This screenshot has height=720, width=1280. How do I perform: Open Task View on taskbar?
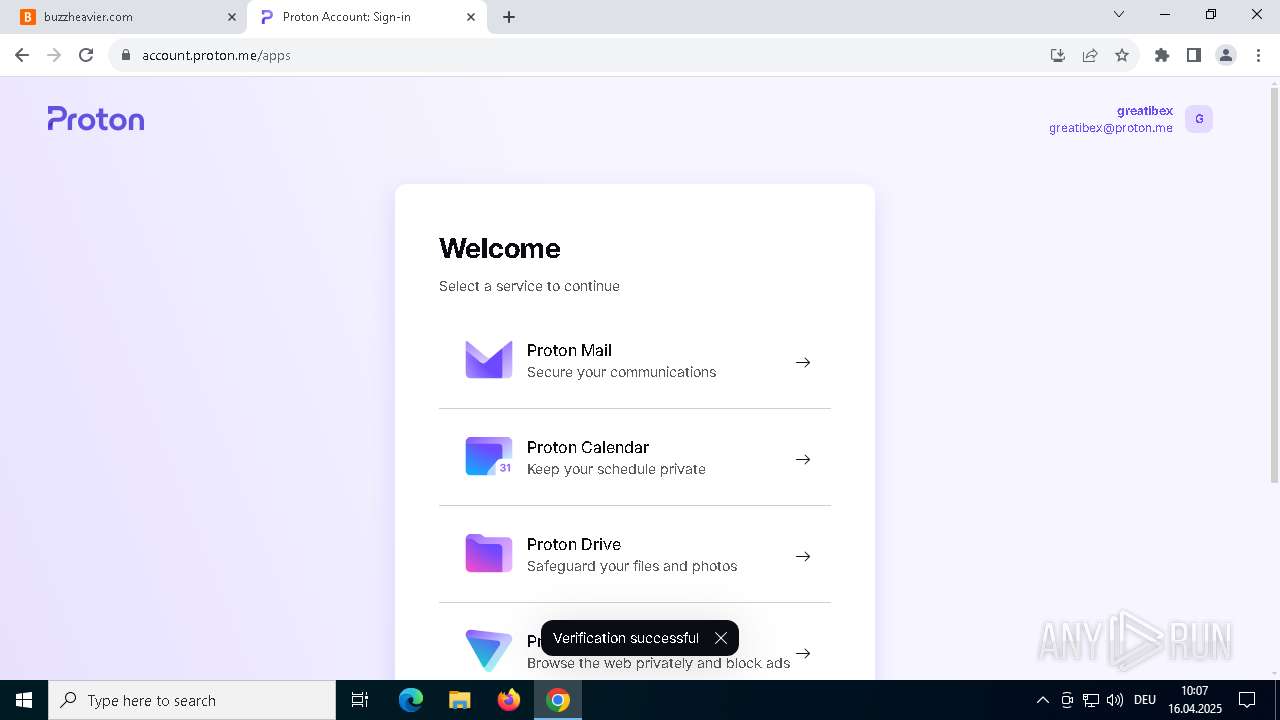tap(360, 700)
